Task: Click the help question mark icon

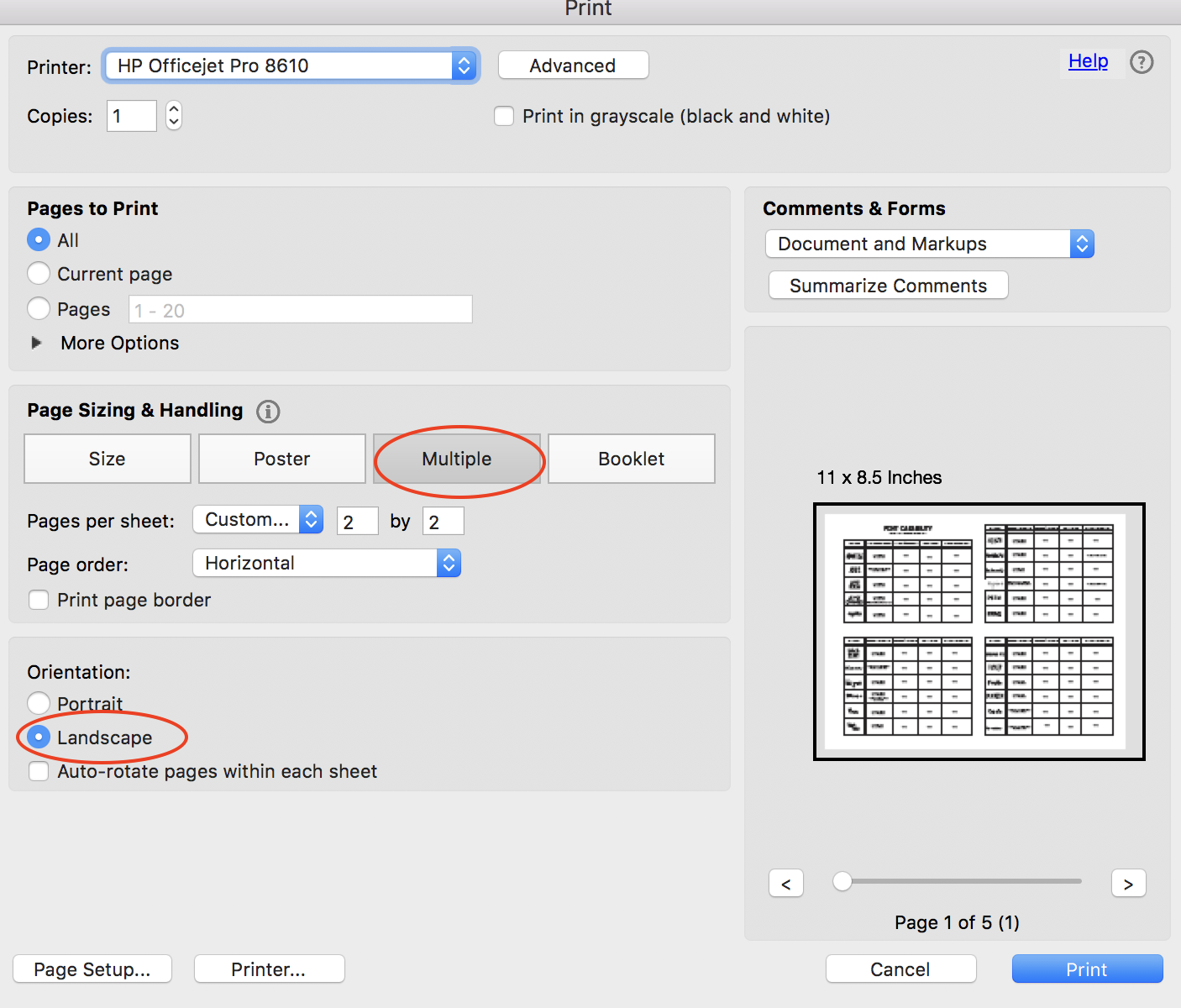Action: click(x=1142, y=62)
